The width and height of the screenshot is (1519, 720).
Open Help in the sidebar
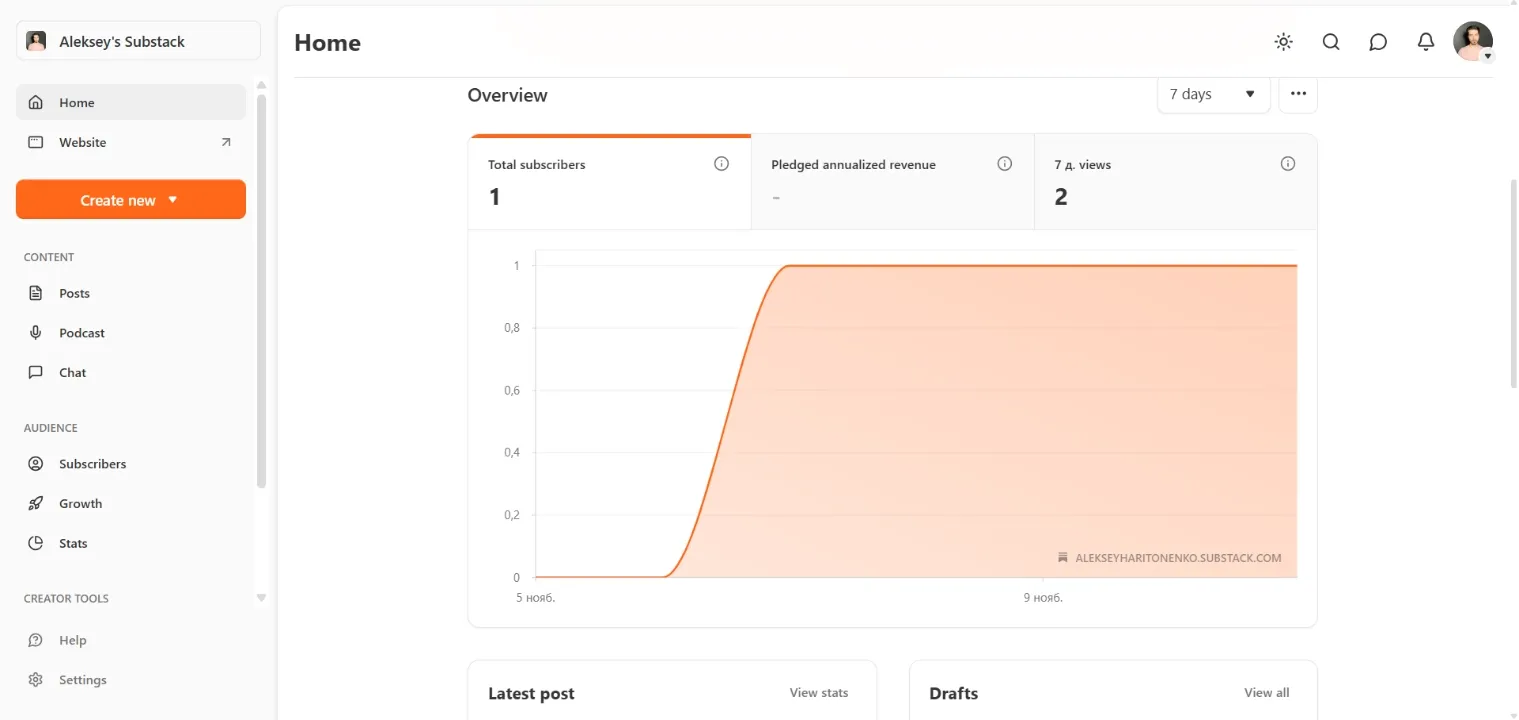click(x=131, y=640)
